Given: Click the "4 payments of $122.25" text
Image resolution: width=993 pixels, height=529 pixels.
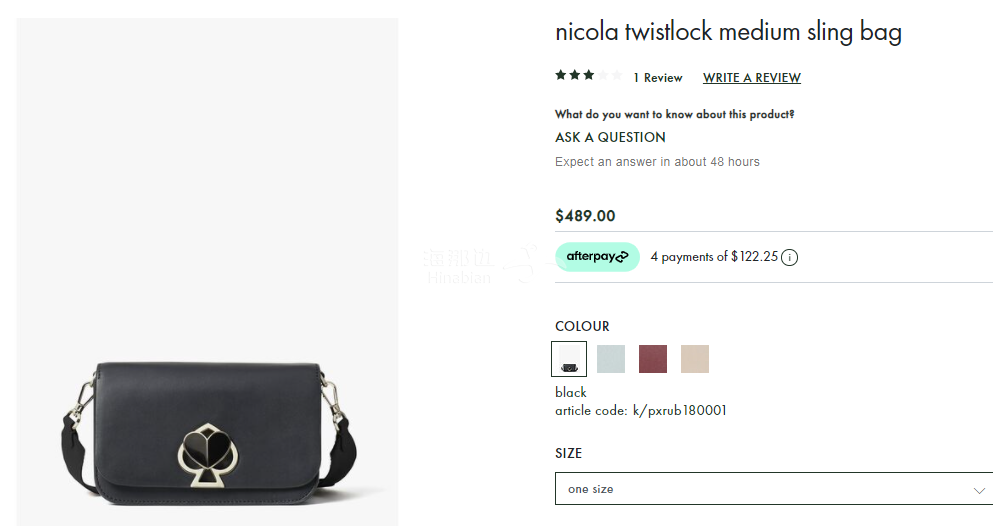Looking at the screenshot, I should 713,257.
